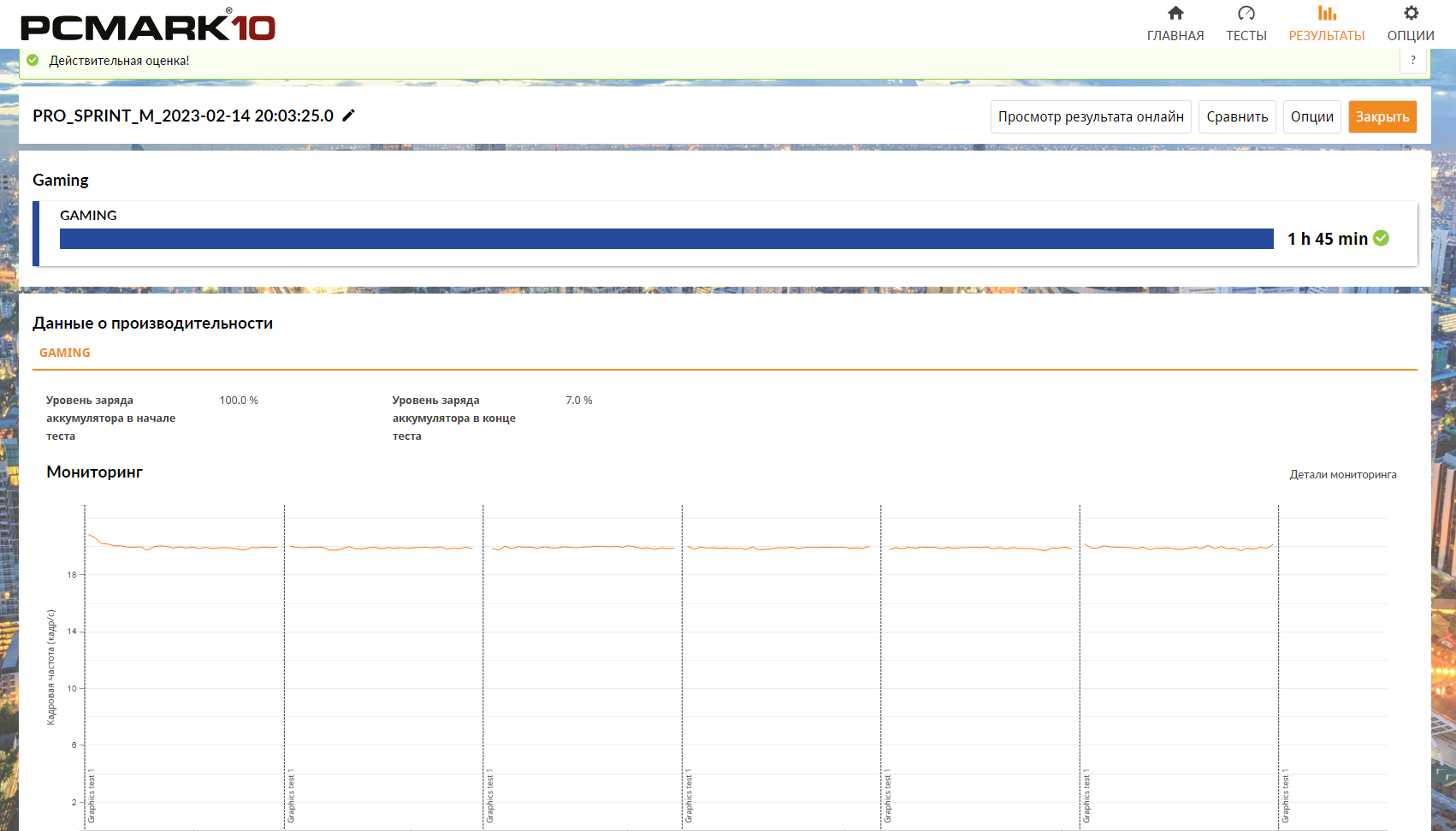Close the result with Закрыть
Screen dimensions: 1456x831
[1382, 117]
